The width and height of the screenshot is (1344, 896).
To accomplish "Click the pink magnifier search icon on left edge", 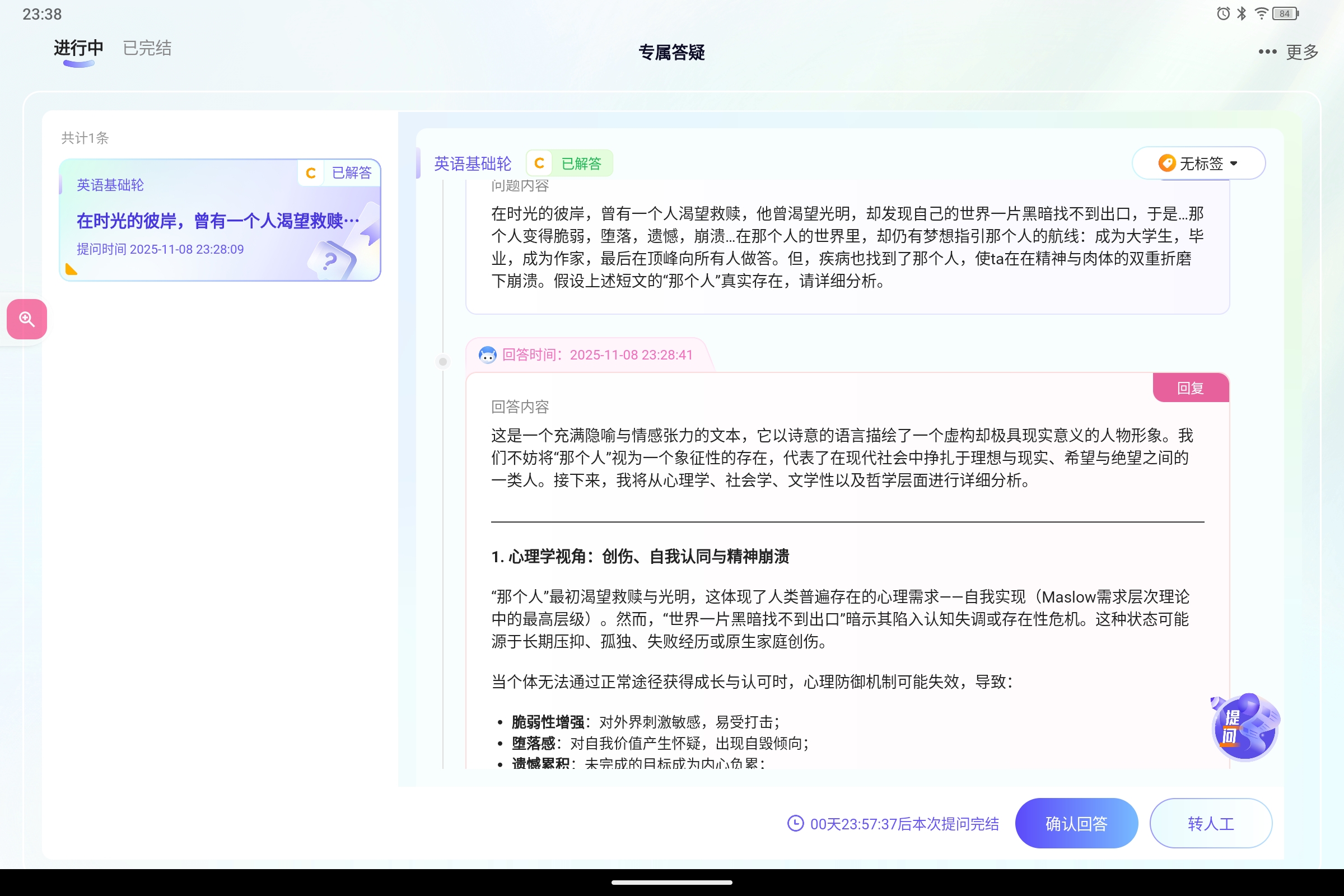I will [26, 319].
